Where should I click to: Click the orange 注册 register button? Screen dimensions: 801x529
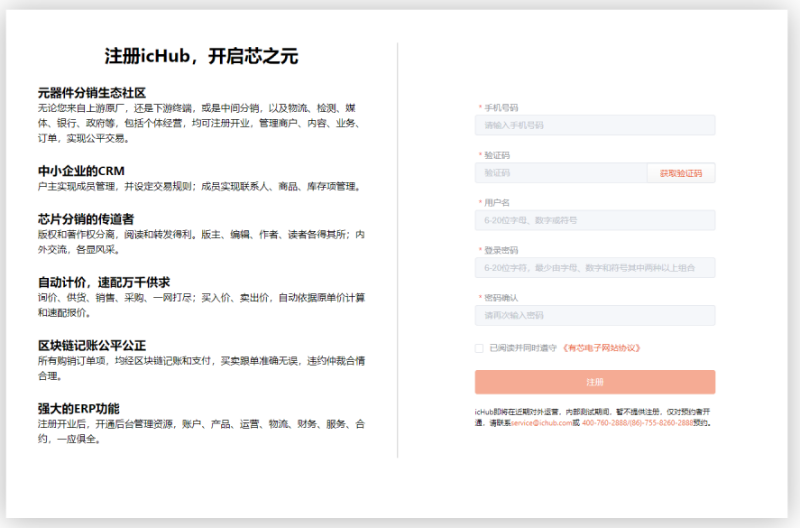point(595,382)
